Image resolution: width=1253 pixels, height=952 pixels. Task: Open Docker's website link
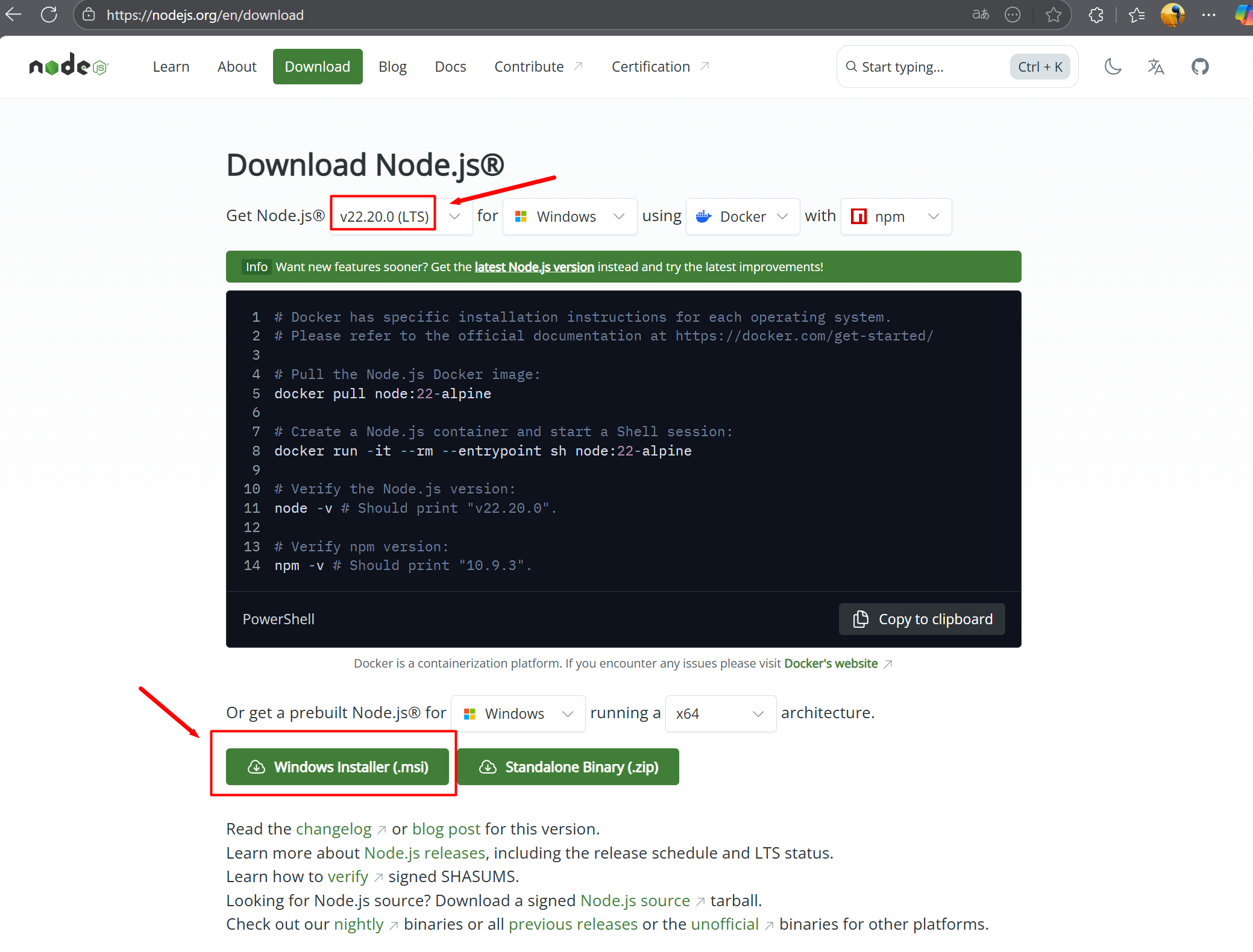(x=831, y=663)
